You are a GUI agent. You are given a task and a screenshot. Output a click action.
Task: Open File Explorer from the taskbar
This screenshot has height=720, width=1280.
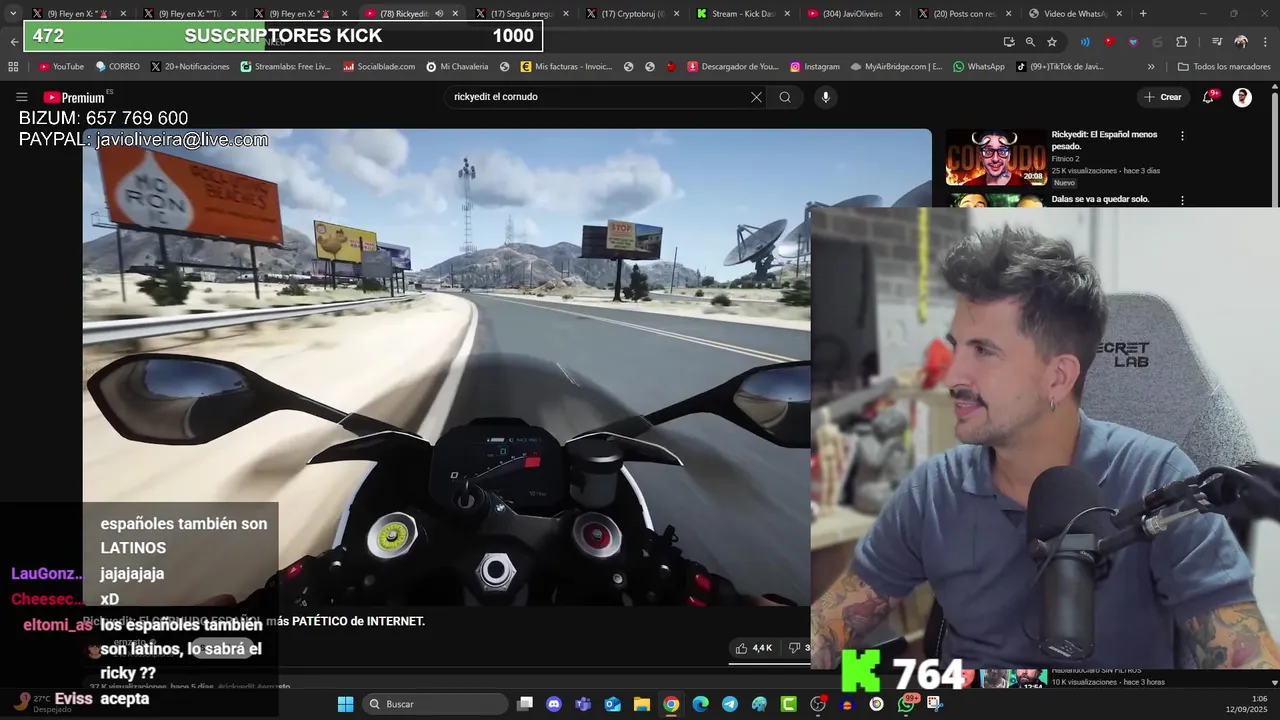642,704
